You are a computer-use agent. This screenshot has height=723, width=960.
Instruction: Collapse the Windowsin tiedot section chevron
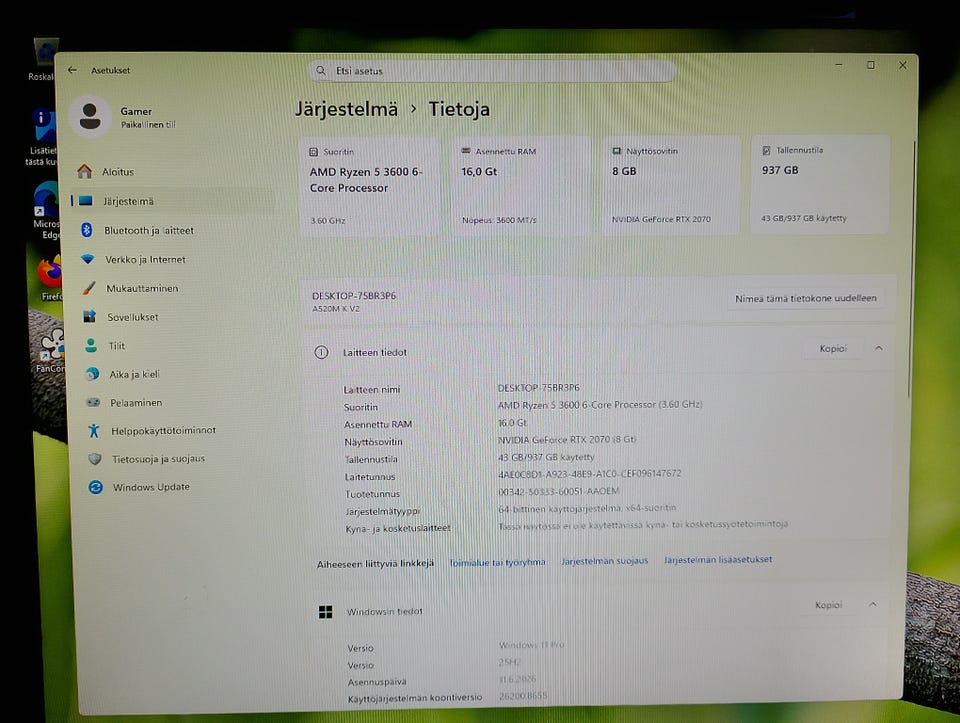click(x=872, y=604)
